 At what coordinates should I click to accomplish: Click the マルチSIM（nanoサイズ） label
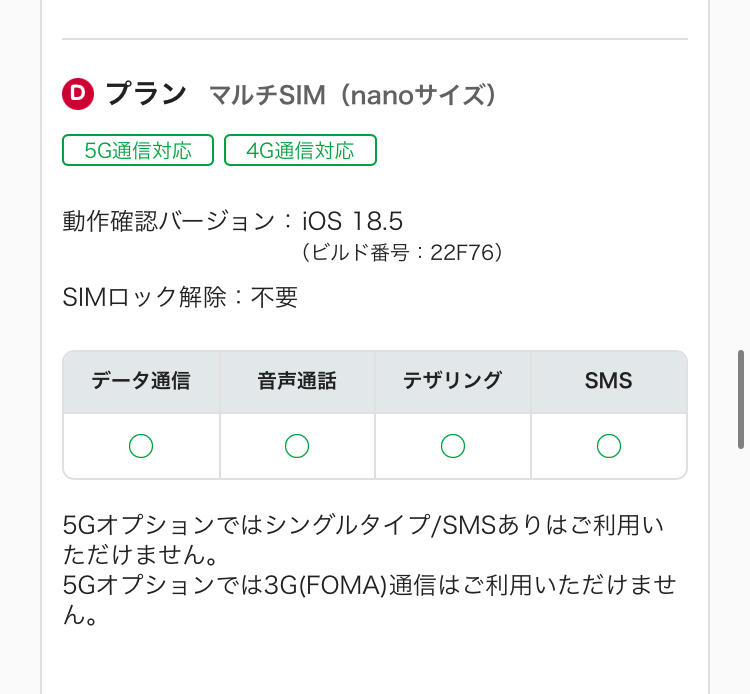tap(353, 96)
